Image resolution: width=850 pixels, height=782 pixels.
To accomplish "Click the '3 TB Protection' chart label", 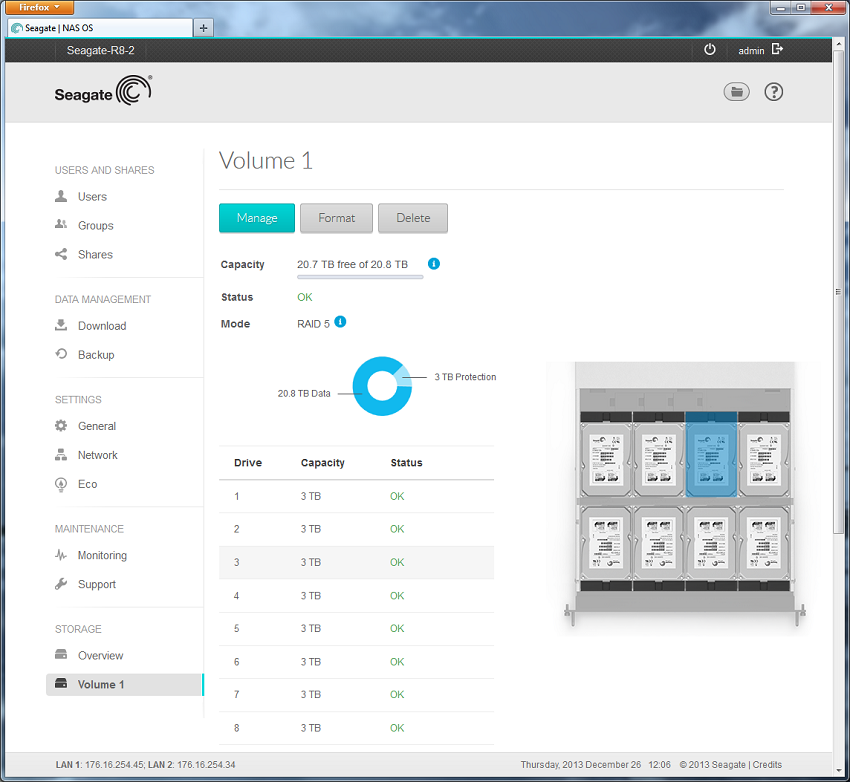I will [465, 377].
